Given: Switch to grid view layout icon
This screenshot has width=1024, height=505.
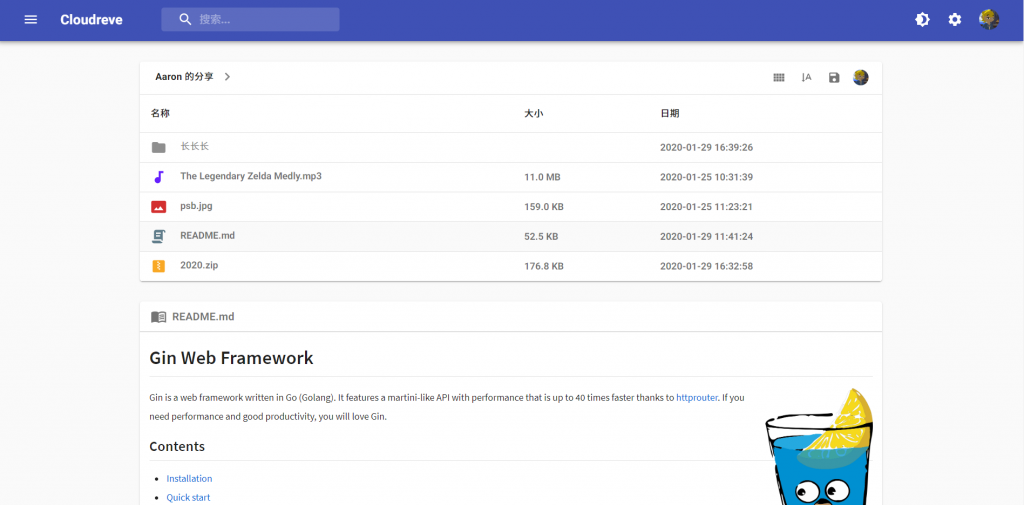Looking at the screenshot, I should (779, 78).
